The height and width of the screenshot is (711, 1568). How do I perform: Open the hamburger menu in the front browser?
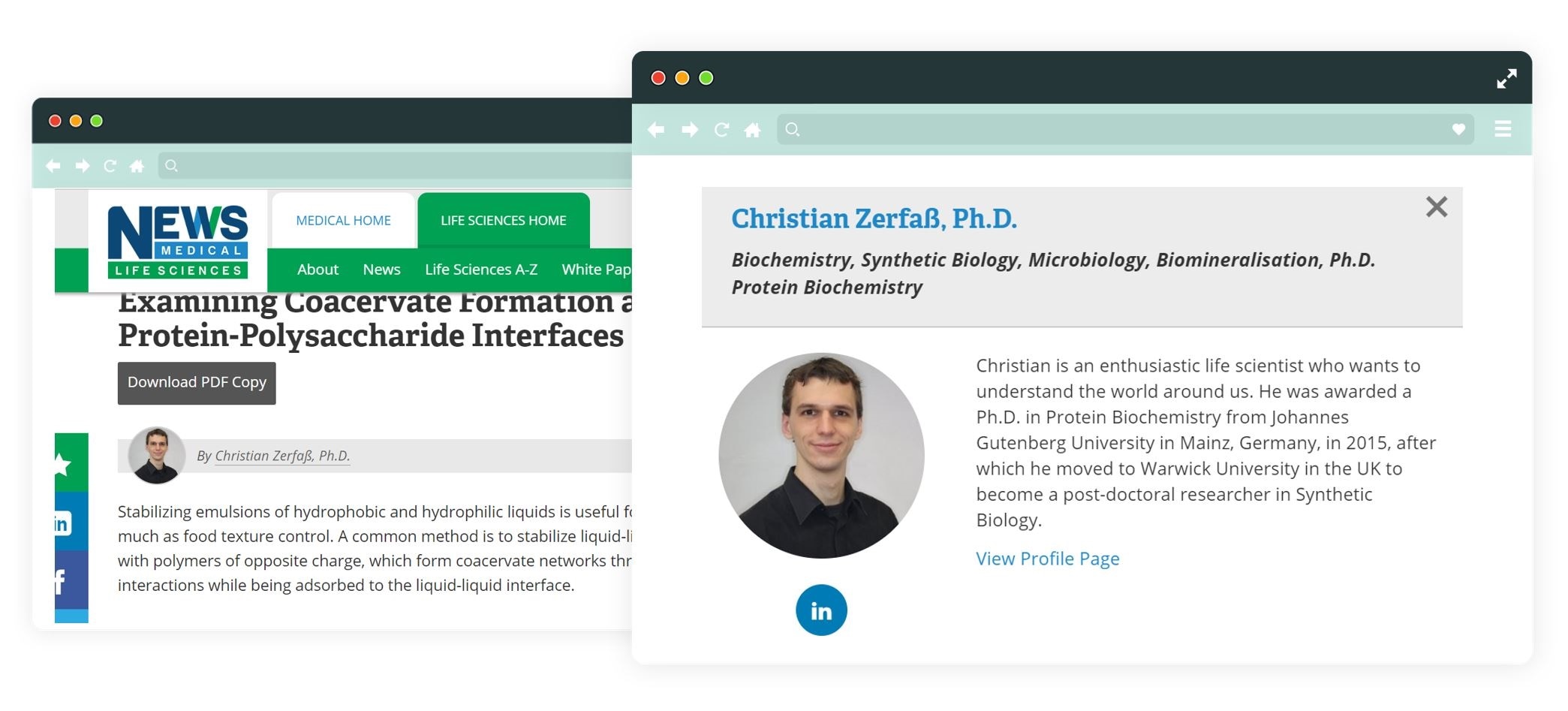1502,129
